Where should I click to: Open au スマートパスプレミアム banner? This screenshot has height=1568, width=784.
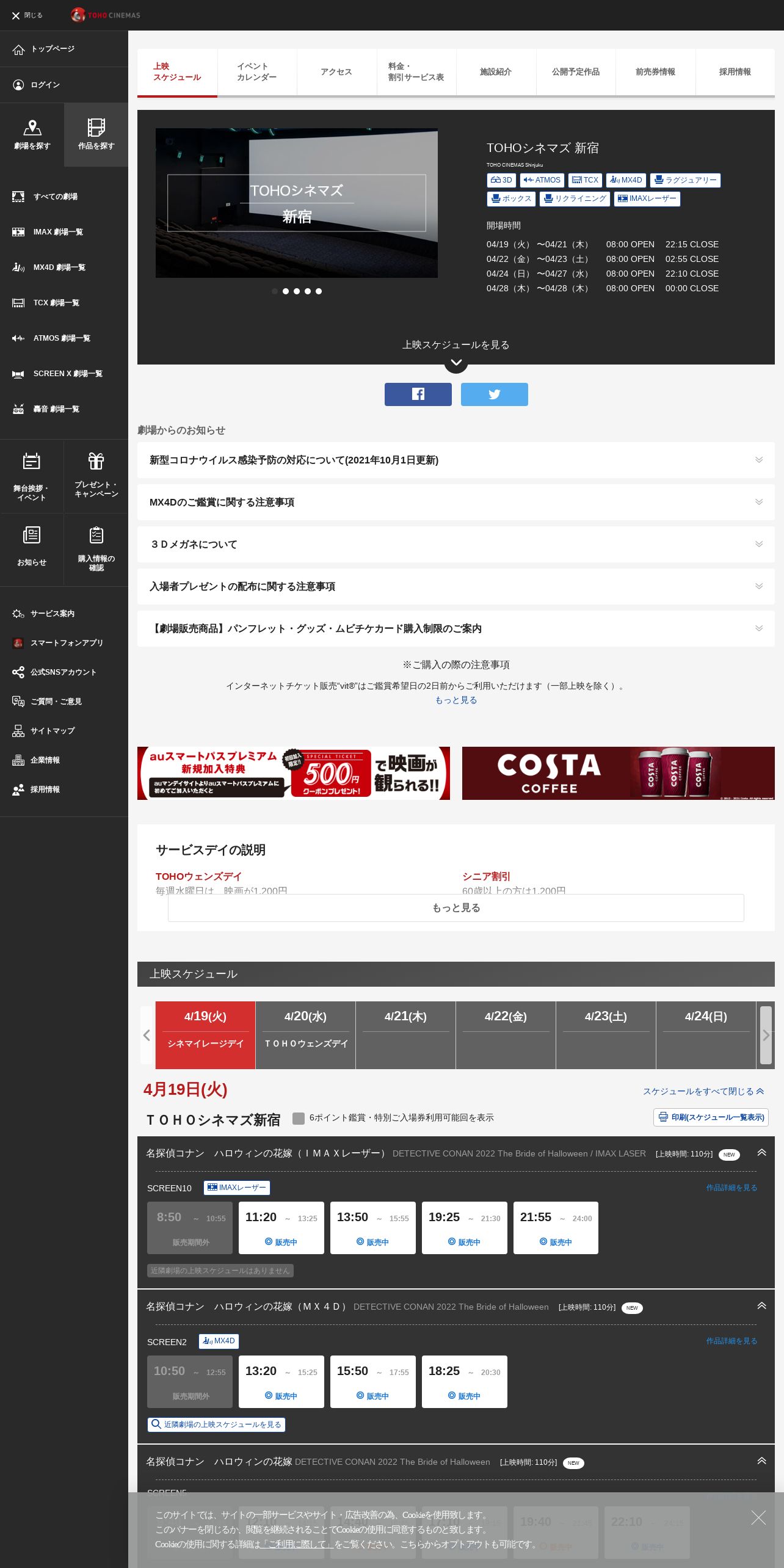pos(294,773)
